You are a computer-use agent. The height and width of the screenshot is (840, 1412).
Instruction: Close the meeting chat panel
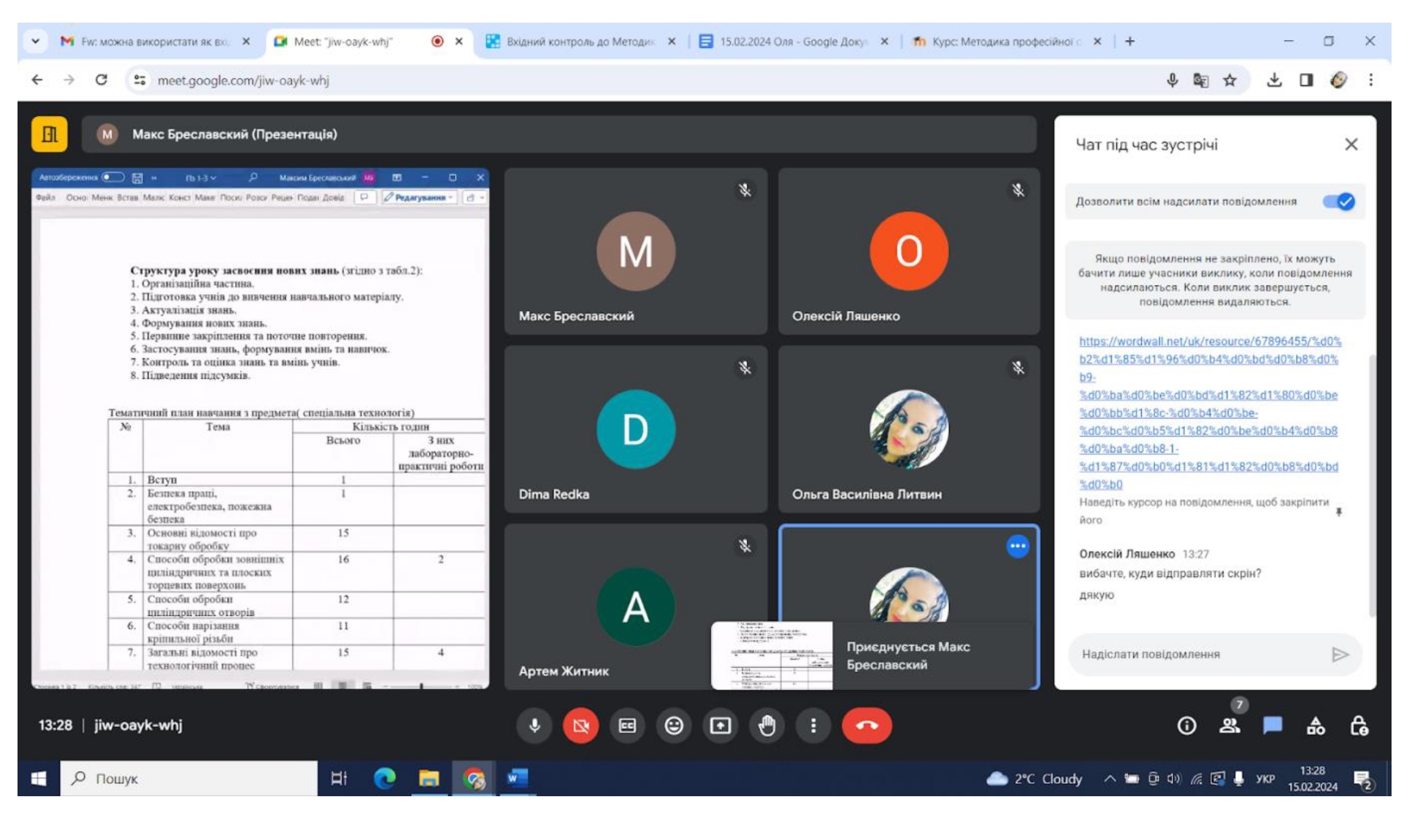click(x=1351, y=145)
